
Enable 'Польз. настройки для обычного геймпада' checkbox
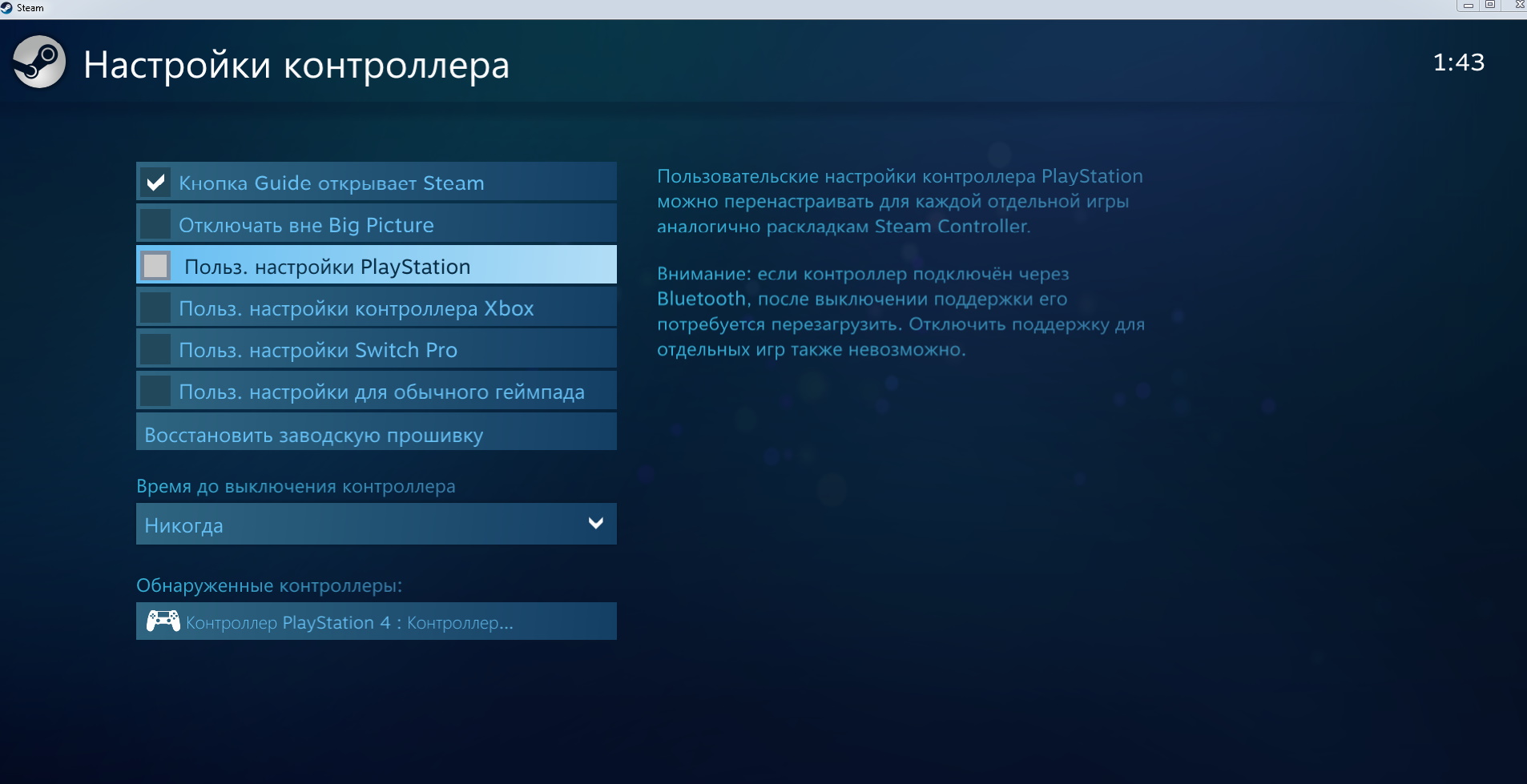click(155, 391)
